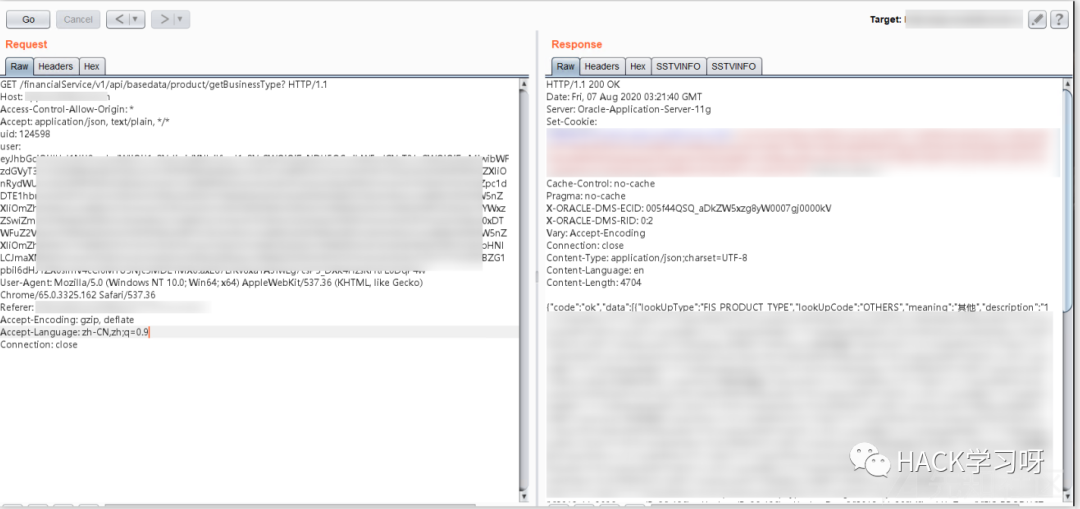Viewport: 1080px width, 509px height.
Task: Open the Response Hex tab
Action: [x=638, y=66]
